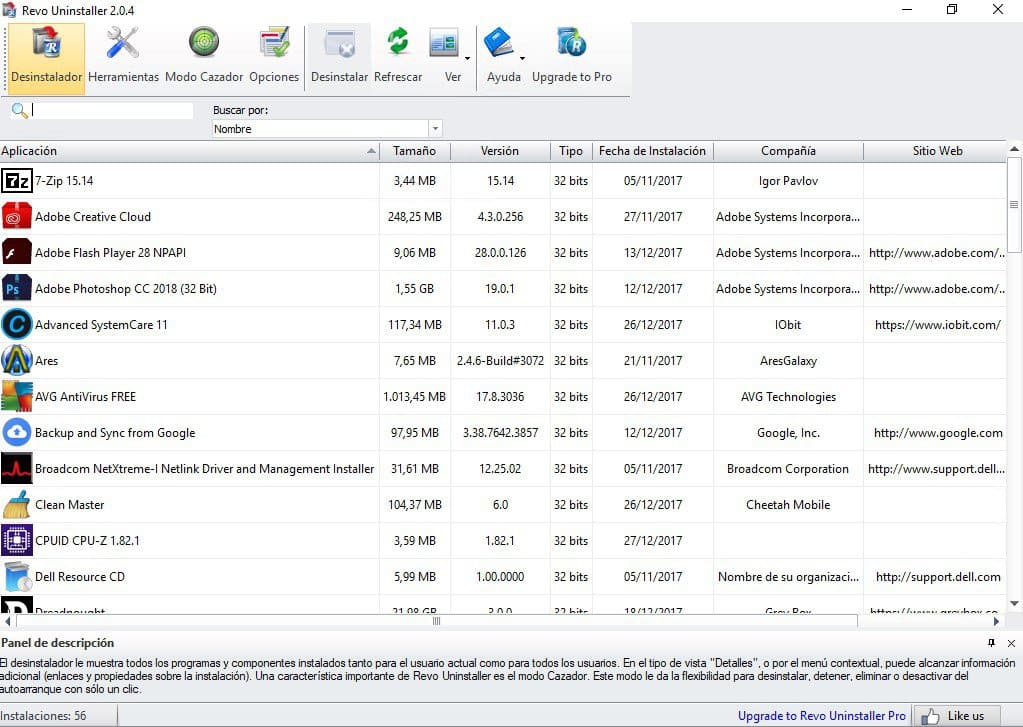
Task: Select Adobe Flash Player 28 NPAPI icon
Action: [16, 253]
